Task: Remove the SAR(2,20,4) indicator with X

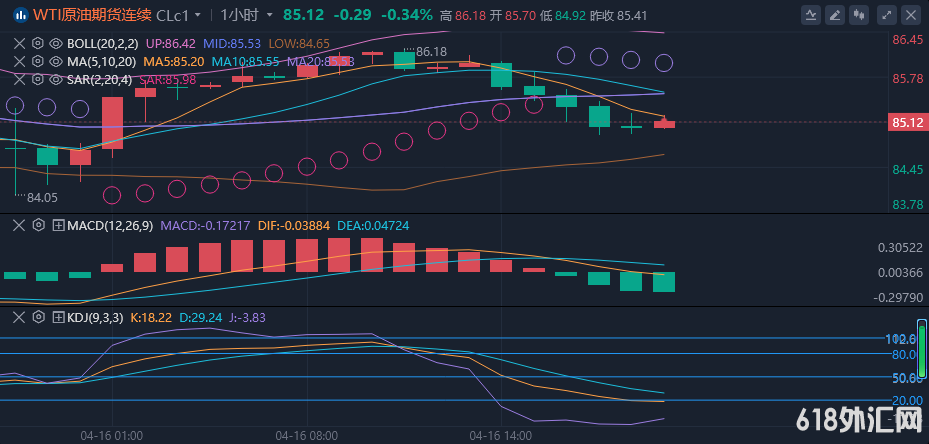Action: coord(19,78)
